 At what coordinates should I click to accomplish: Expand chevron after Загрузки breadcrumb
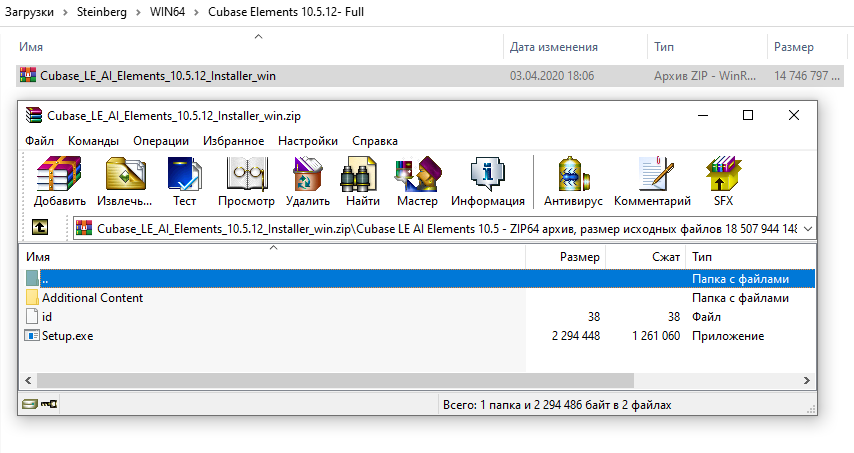pyautogui.click(x=65, y=13)
